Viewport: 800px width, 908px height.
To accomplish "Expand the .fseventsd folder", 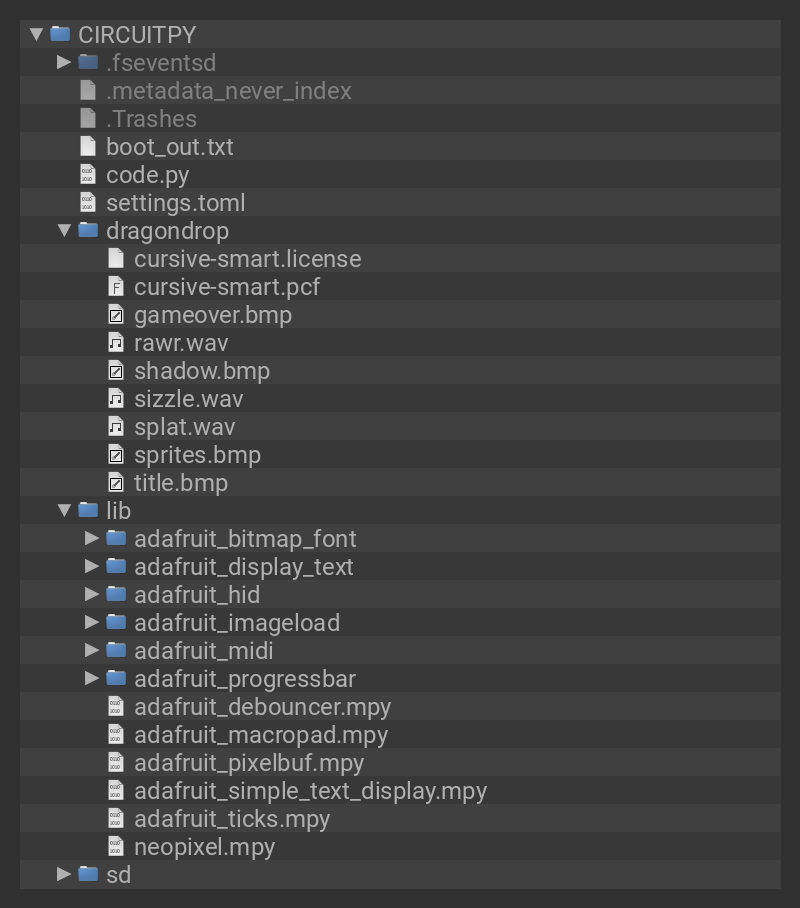I will click(64, 62).
